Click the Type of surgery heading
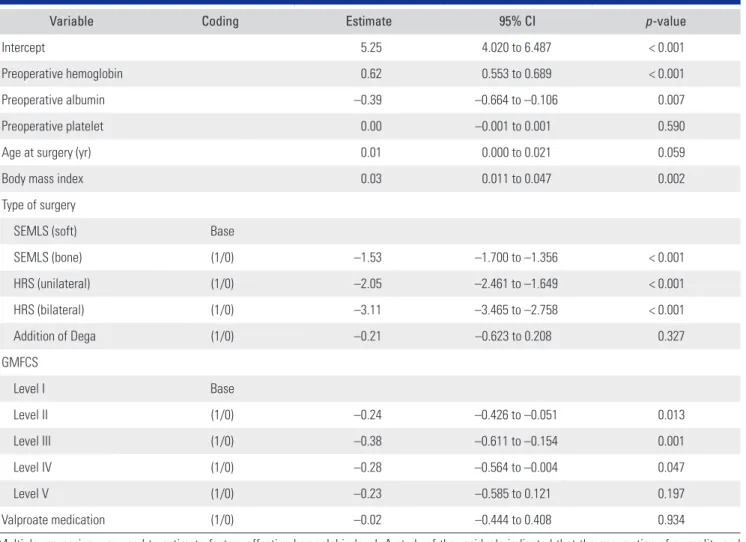Screen dimensions: 746x542 pos(39,205)
